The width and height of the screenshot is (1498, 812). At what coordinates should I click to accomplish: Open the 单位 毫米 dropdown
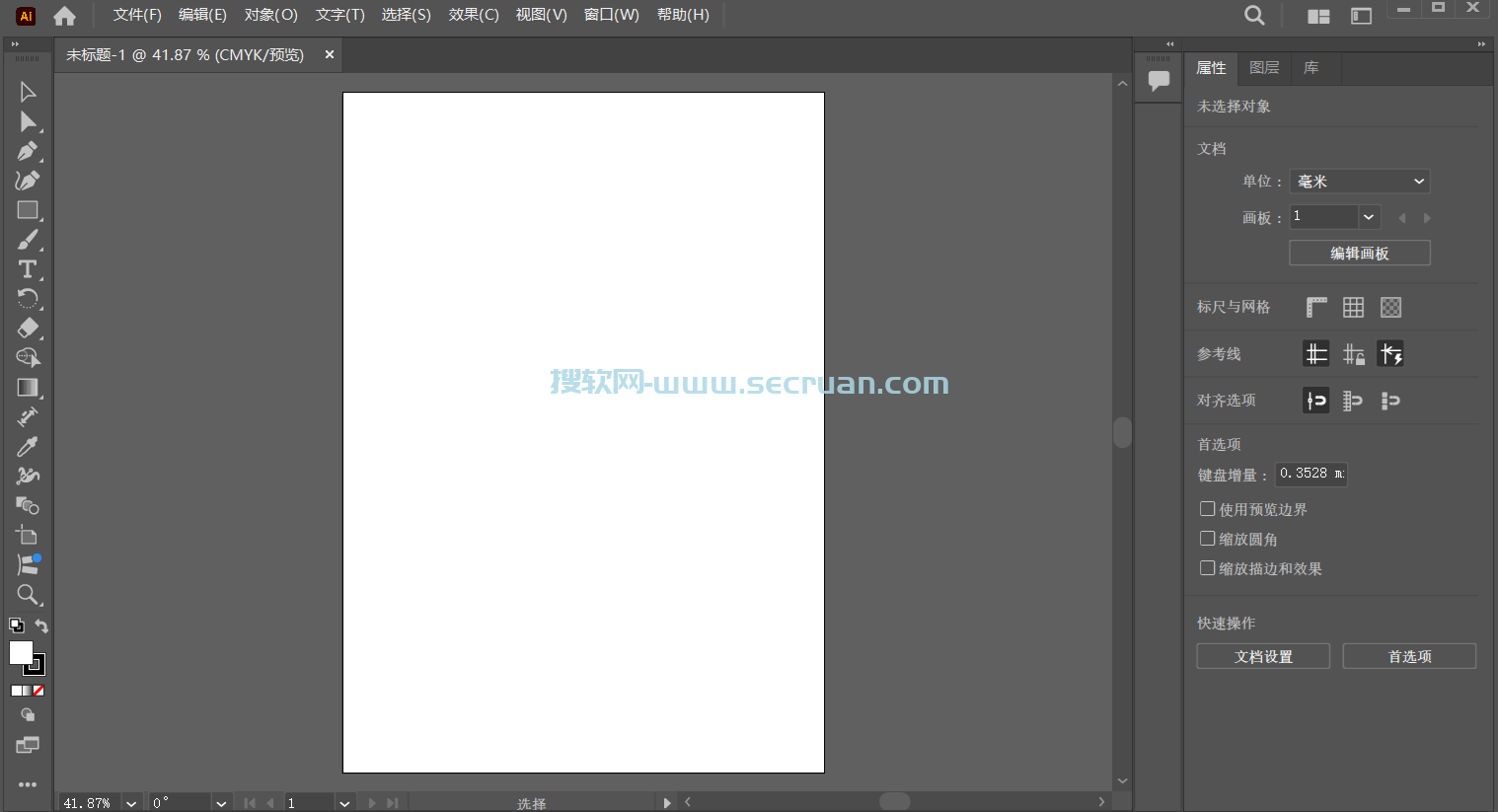(1360, 181)
